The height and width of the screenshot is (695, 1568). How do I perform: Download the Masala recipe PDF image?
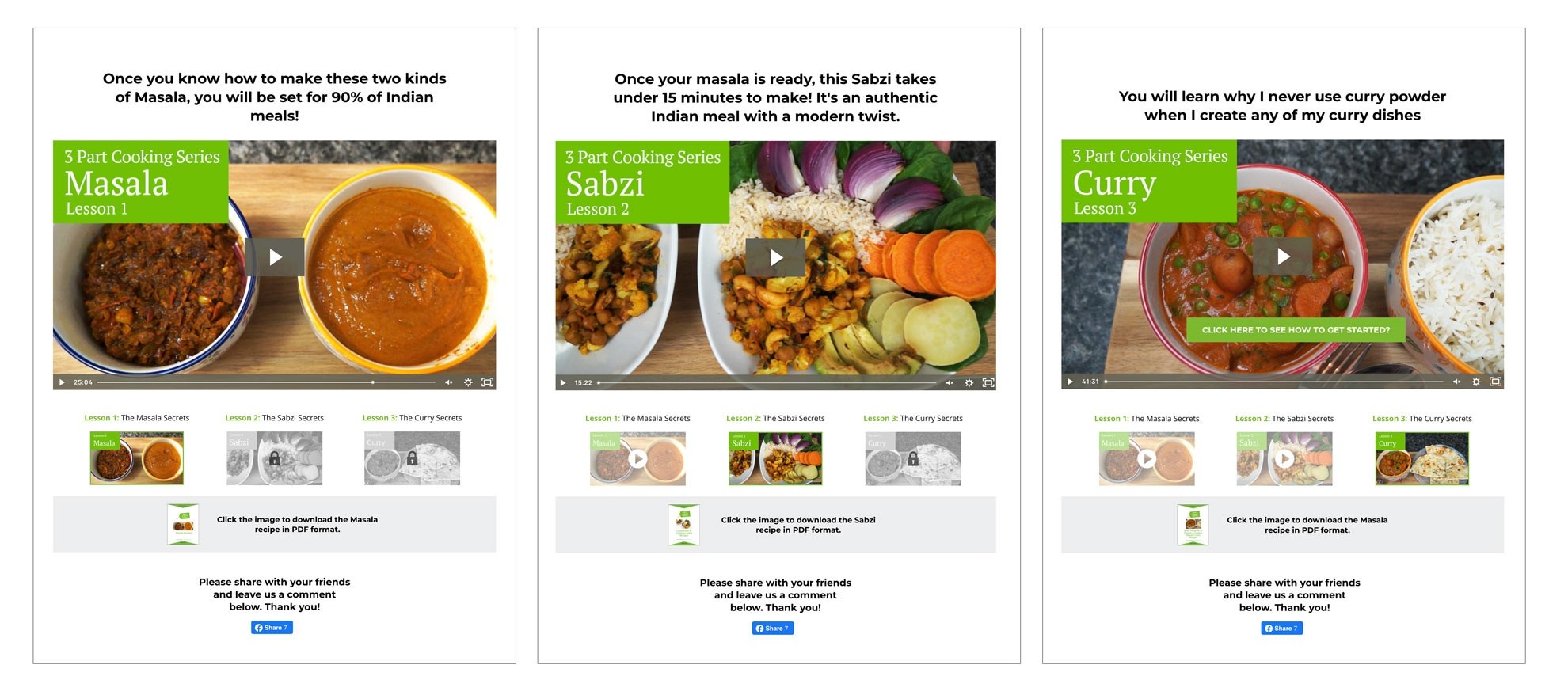tap(183, 525)
